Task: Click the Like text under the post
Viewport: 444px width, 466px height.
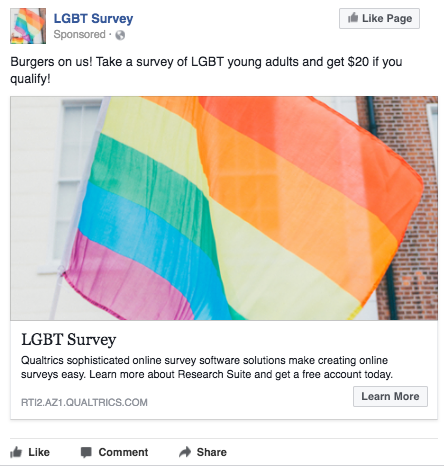Action: (39, 452)
